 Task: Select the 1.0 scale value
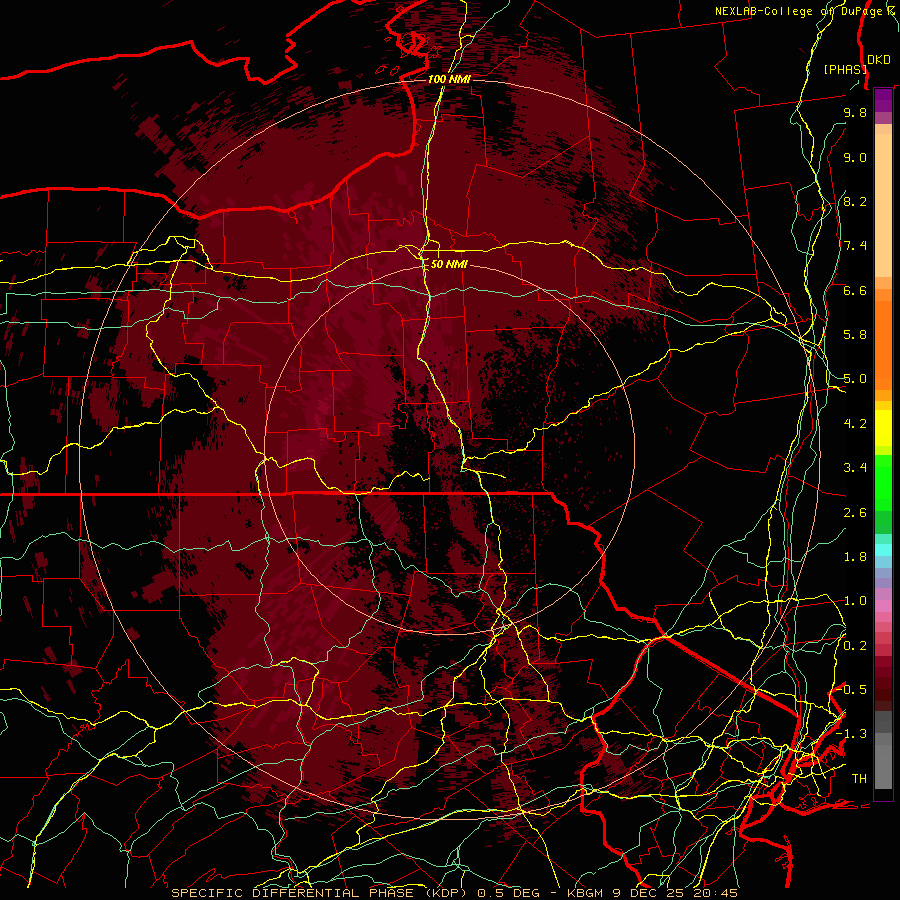(x=855, y=601)
